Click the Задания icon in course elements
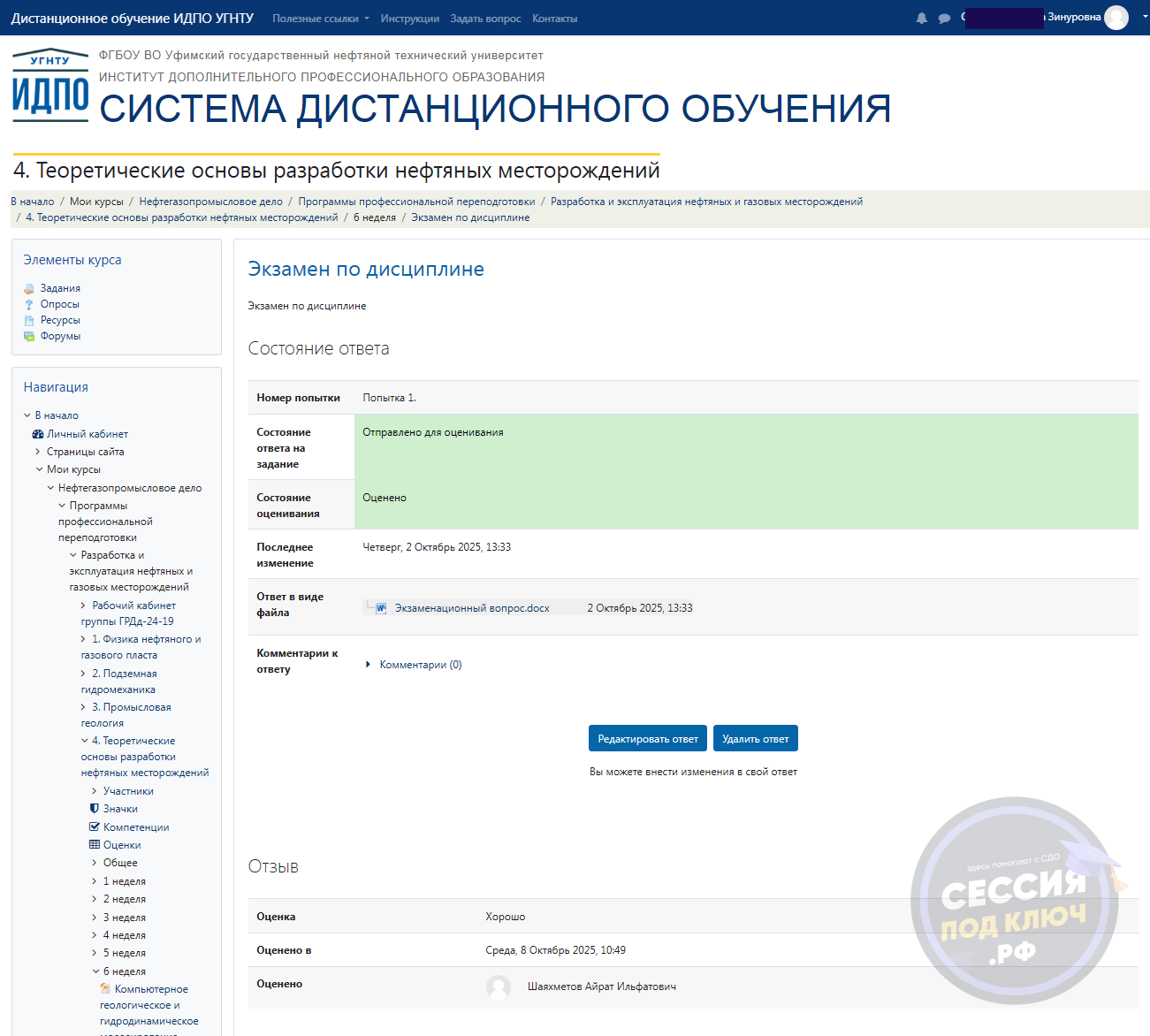1150x1036 pixels. click(29, 288)
